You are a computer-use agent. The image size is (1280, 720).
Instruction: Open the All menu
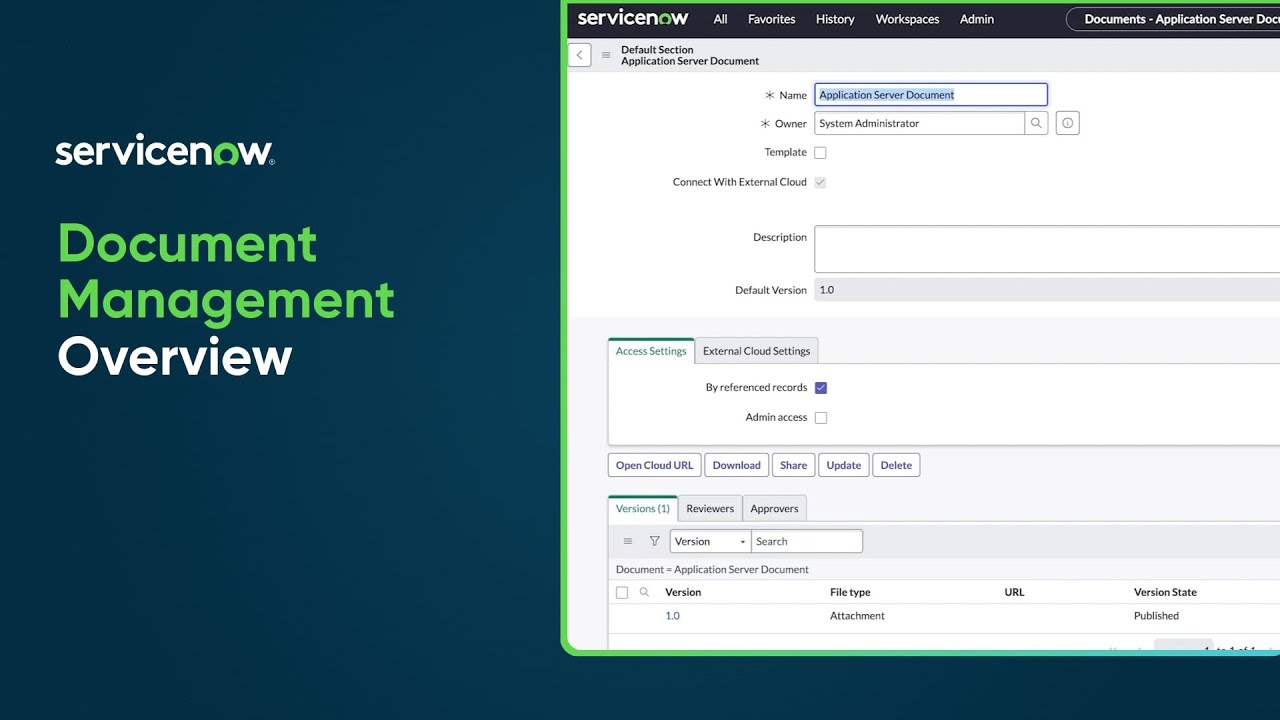click(720, 19)
